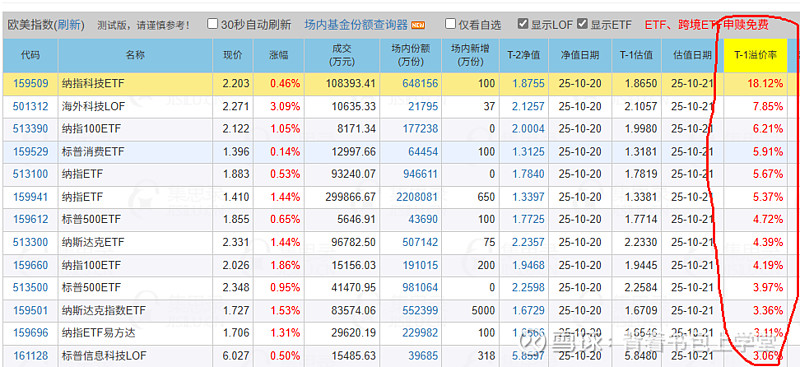Open net value 2.0004
800x367 pixels.
pyautogui.click(x=528, y=129)
